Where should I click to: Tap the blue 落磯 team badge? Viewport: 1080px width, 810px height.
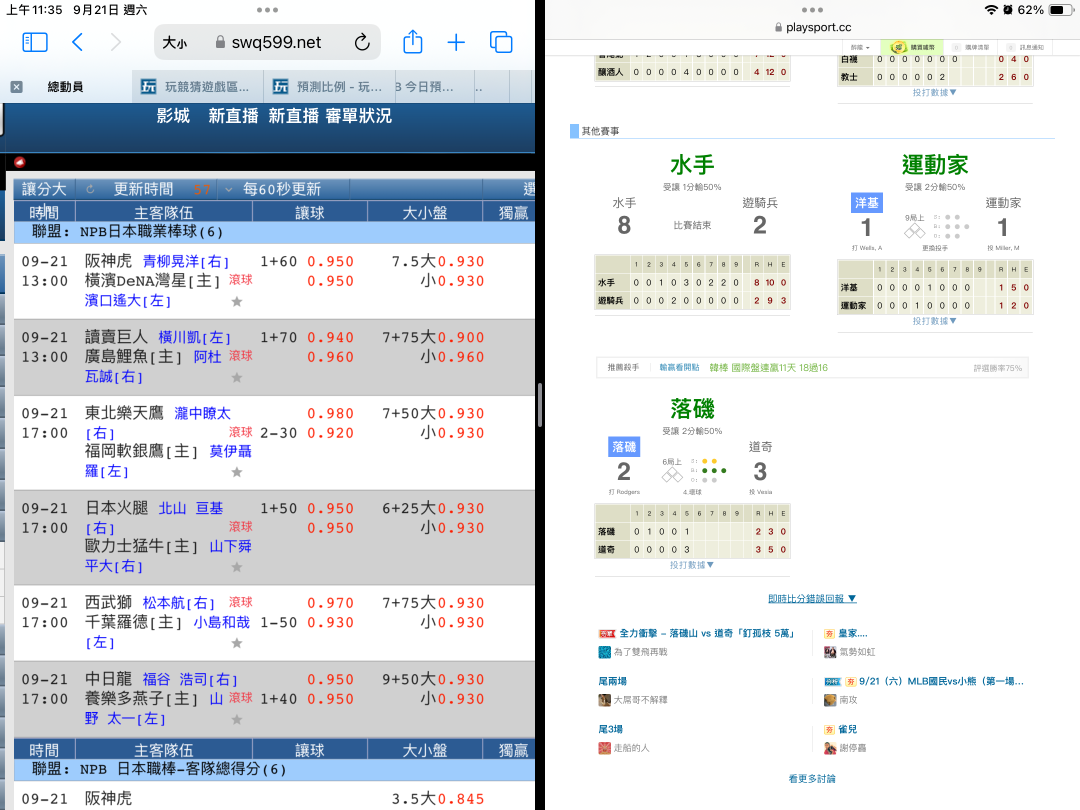point(624,446)
